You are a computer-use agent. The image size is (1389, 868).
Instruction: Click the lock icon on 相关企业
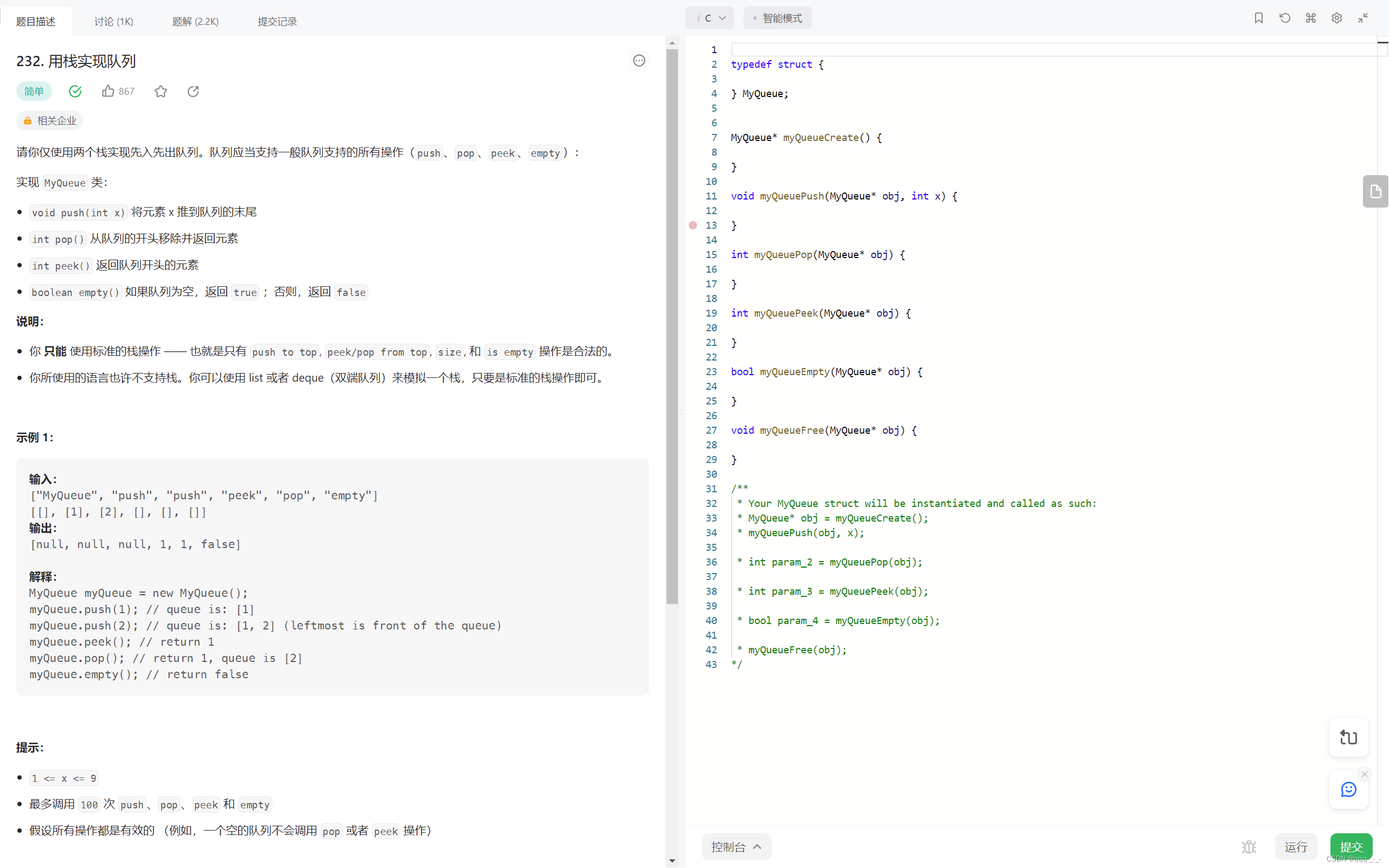tap(28, 120)
